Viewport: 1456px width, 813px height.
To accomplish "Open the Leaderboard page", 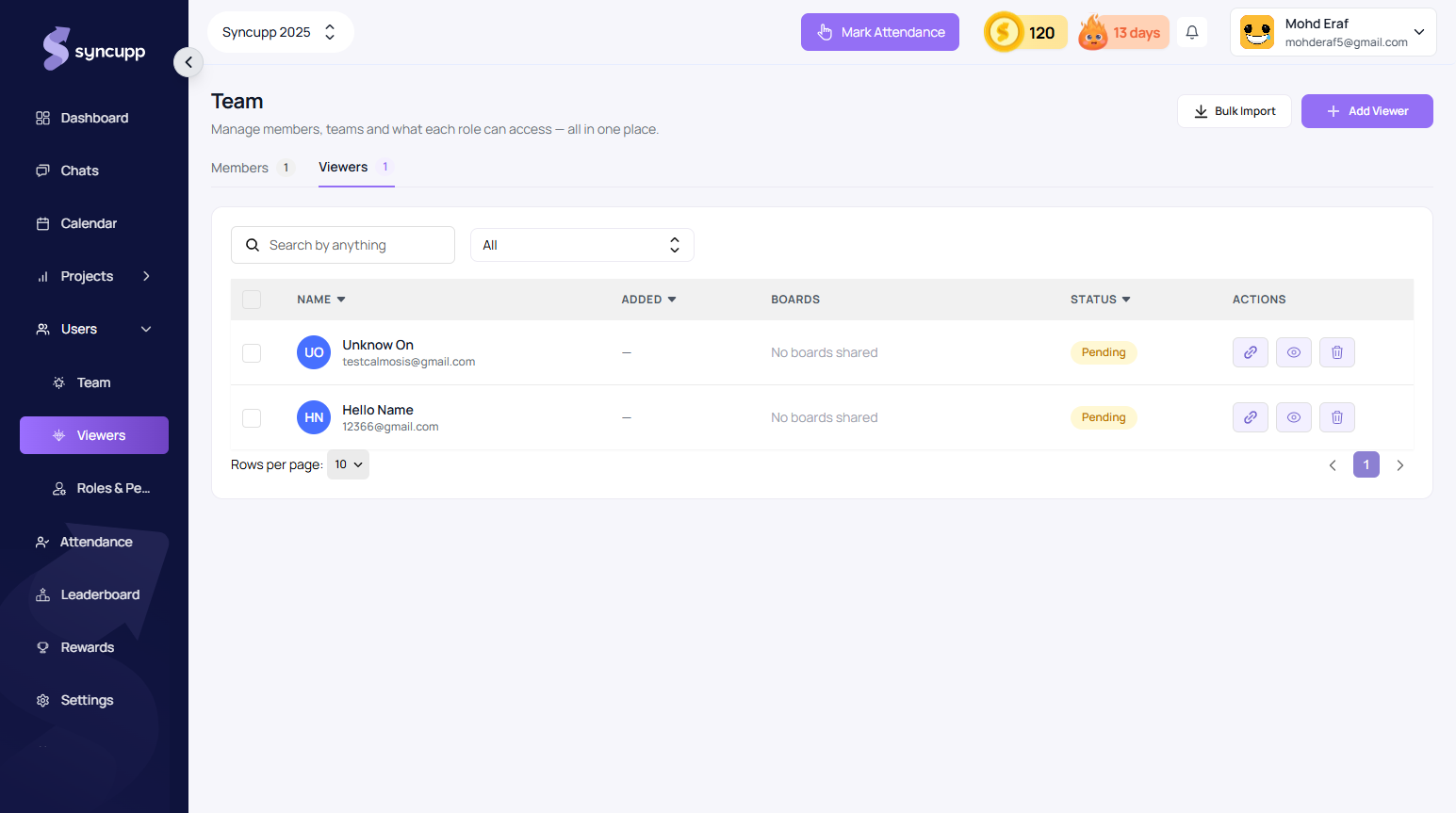I will [x=100, y=594].
